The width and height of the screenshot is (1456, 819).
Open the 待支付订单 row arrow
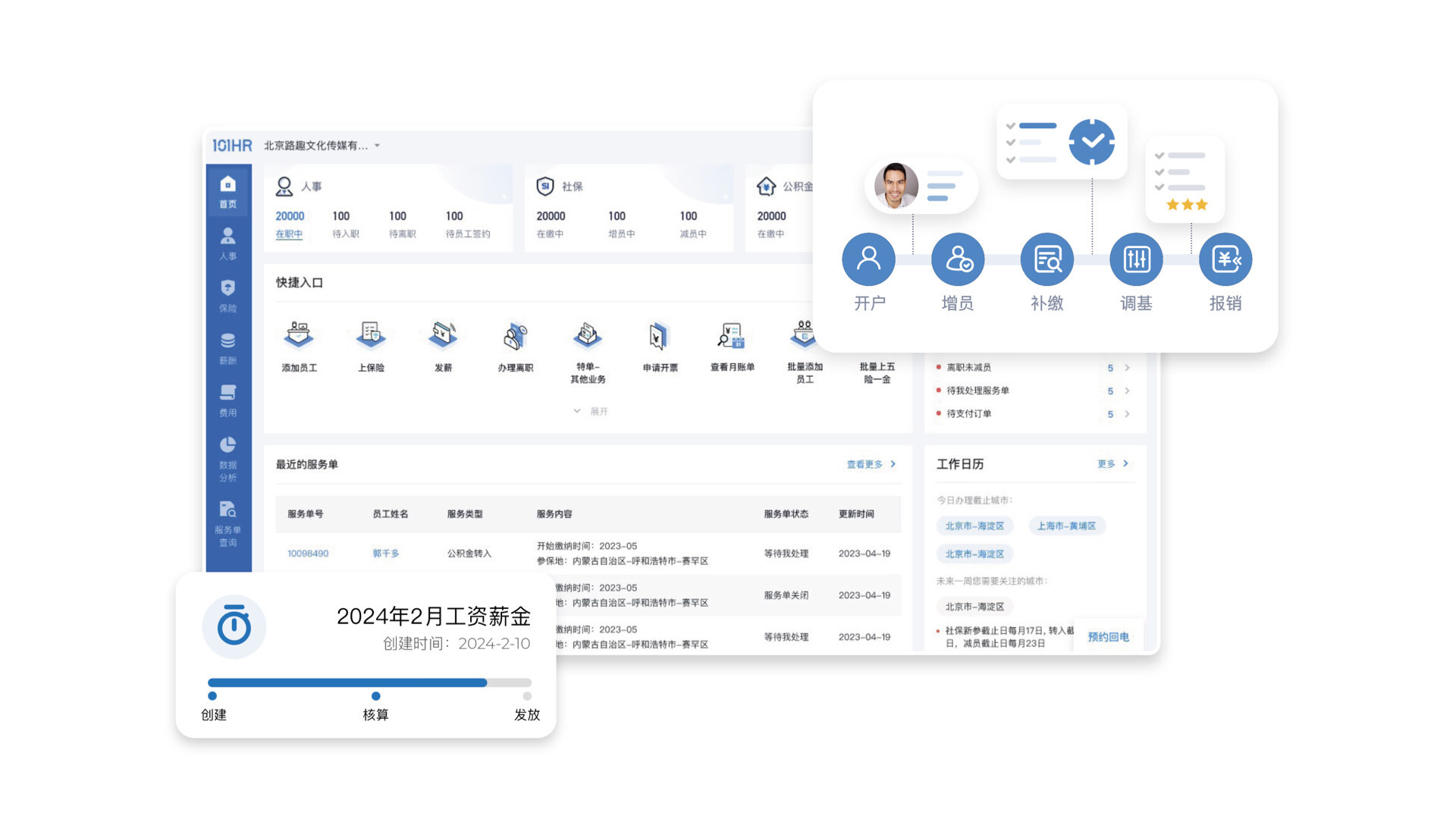coord(1127,414)
